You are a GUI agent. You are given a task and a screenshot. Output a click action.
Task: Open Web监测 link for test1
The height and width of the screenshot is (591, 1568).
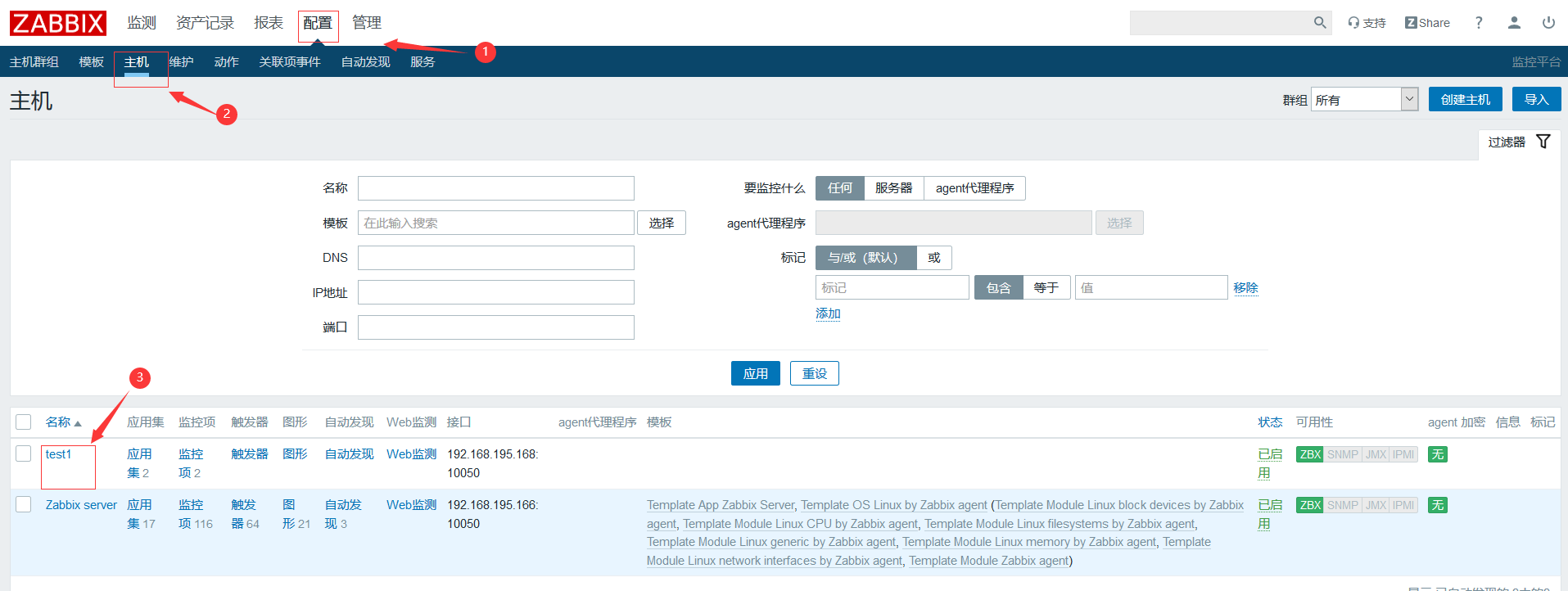pyautogui.click(x=411, y=454)
